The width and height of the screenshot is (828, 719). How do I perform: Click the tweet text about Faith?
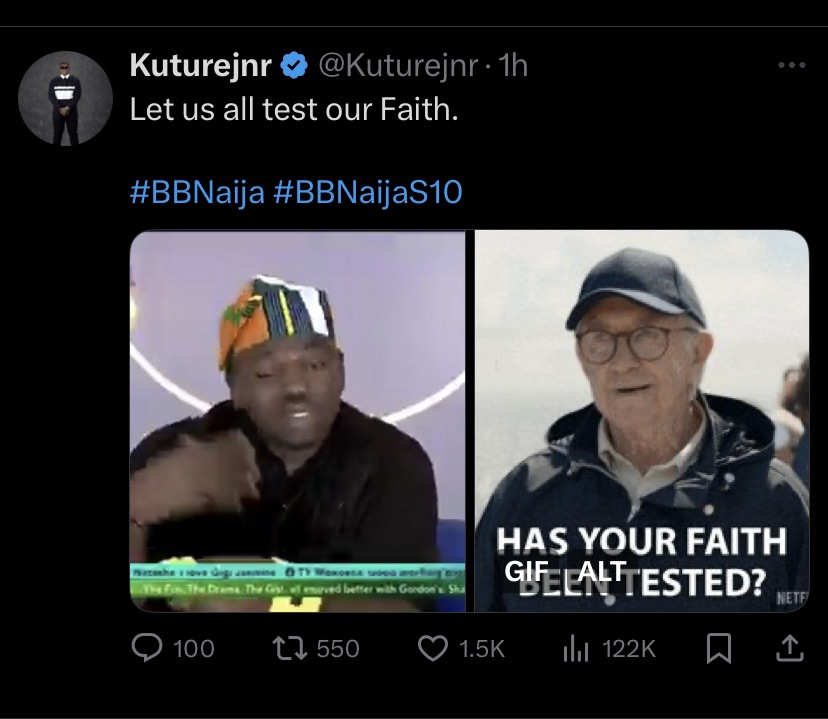pos(294,109)
